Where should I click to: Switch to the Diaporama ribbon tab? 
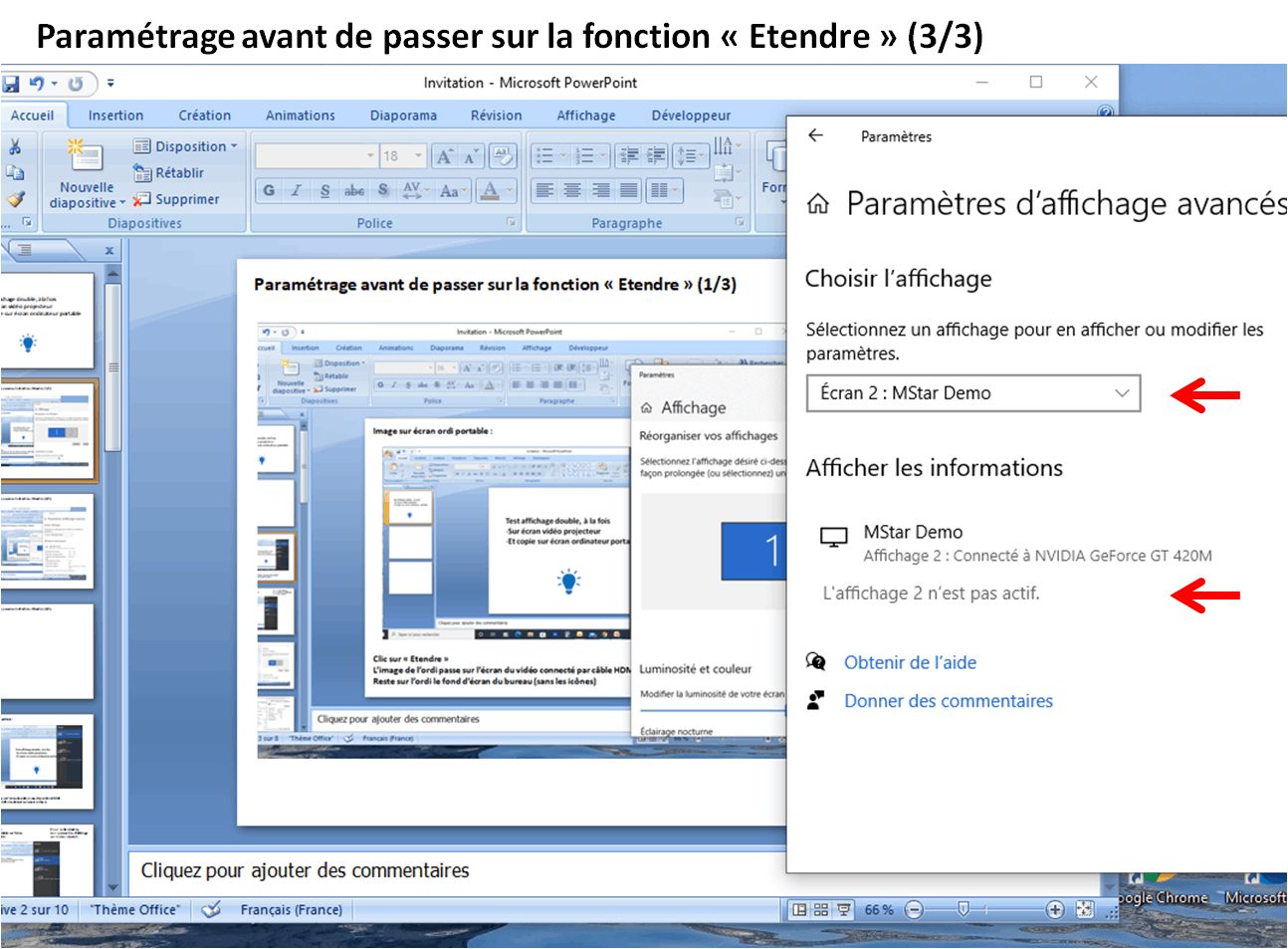pos(403,116)
